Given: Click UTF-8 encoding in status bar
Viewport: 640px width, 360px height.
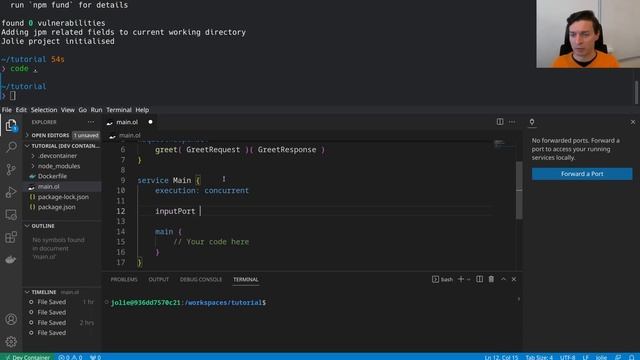Looking at the screenshot, I should pos(567,357).
